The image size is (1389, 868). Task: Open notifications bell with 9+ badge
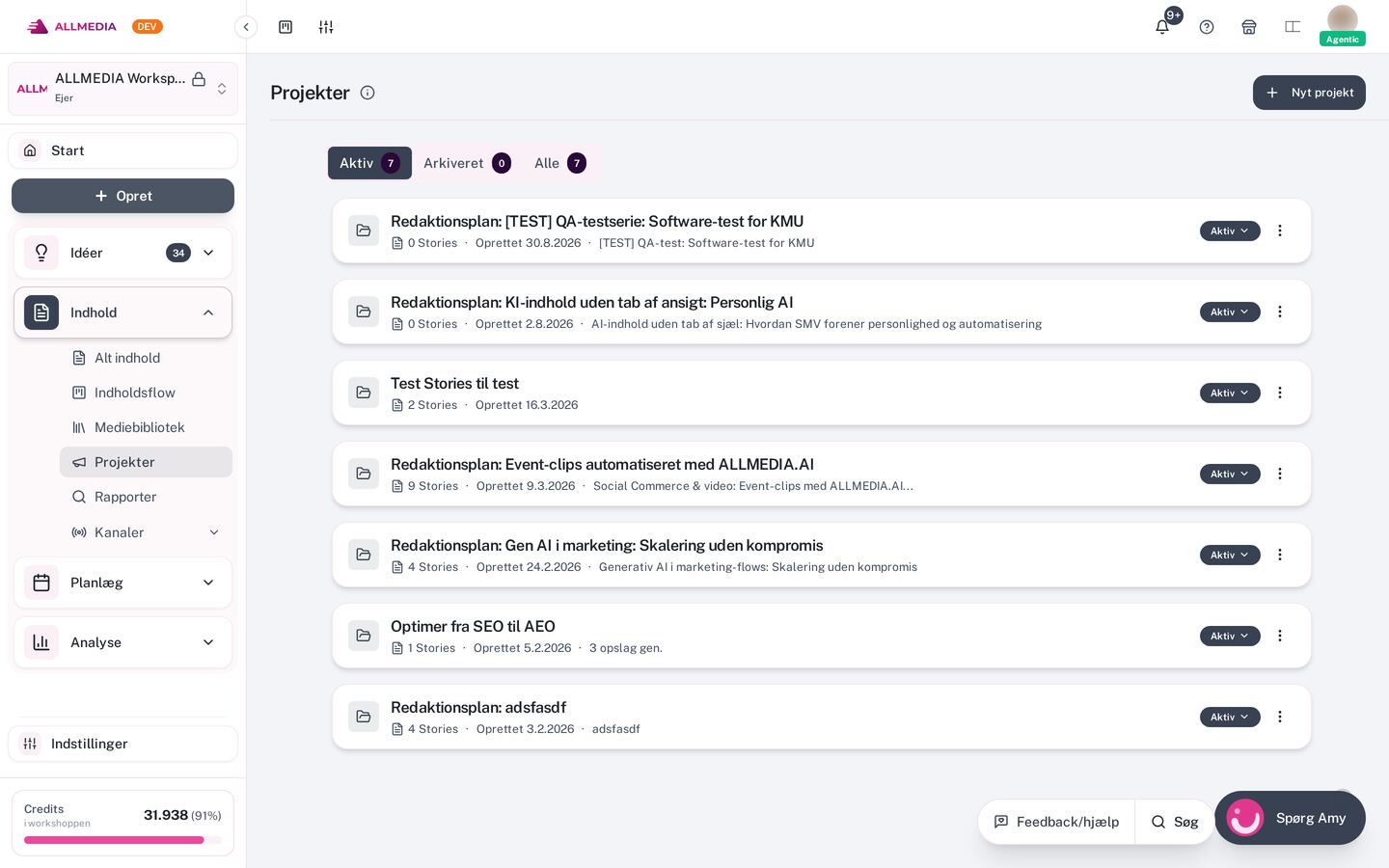(1163, 26)
